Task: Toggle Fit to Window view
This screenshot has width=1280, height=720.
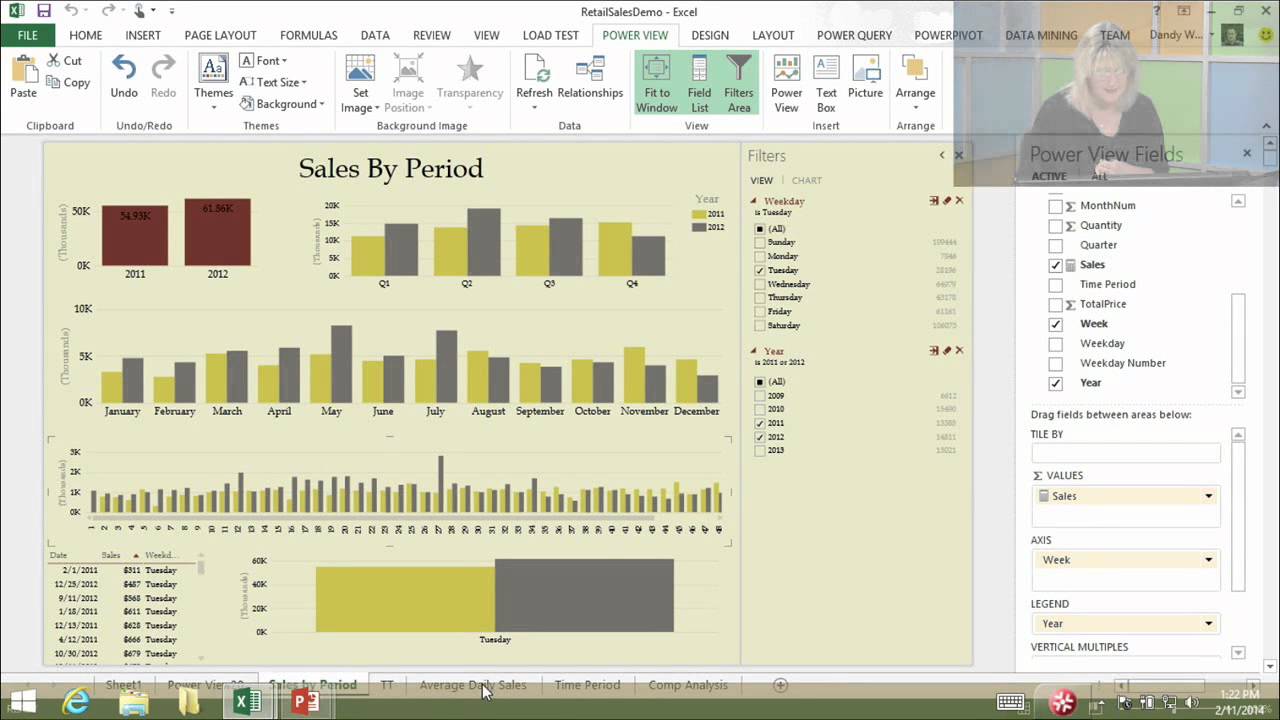Action: coord(656,83)
